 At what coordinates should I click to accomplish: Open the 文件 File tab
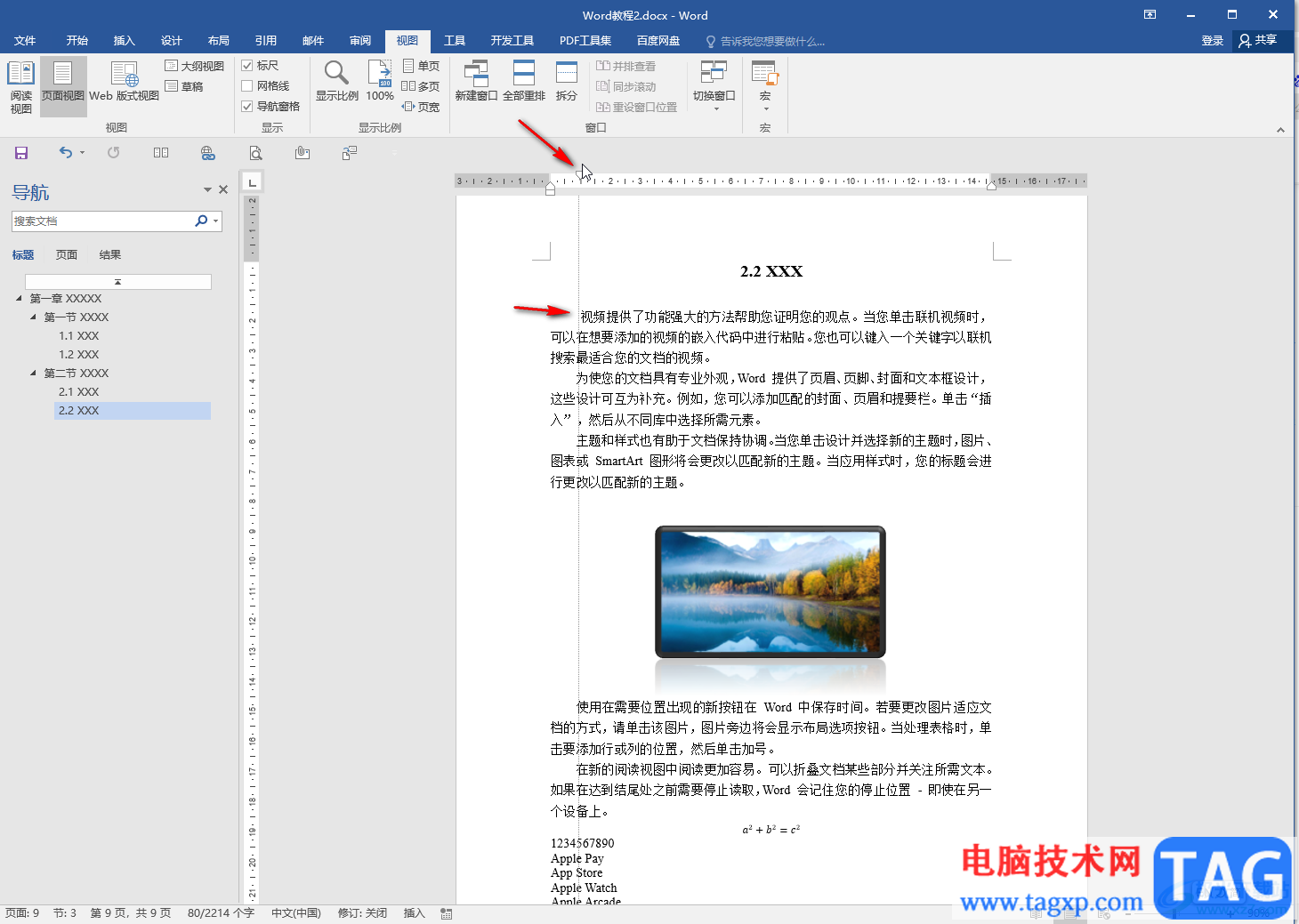point(25,41)
